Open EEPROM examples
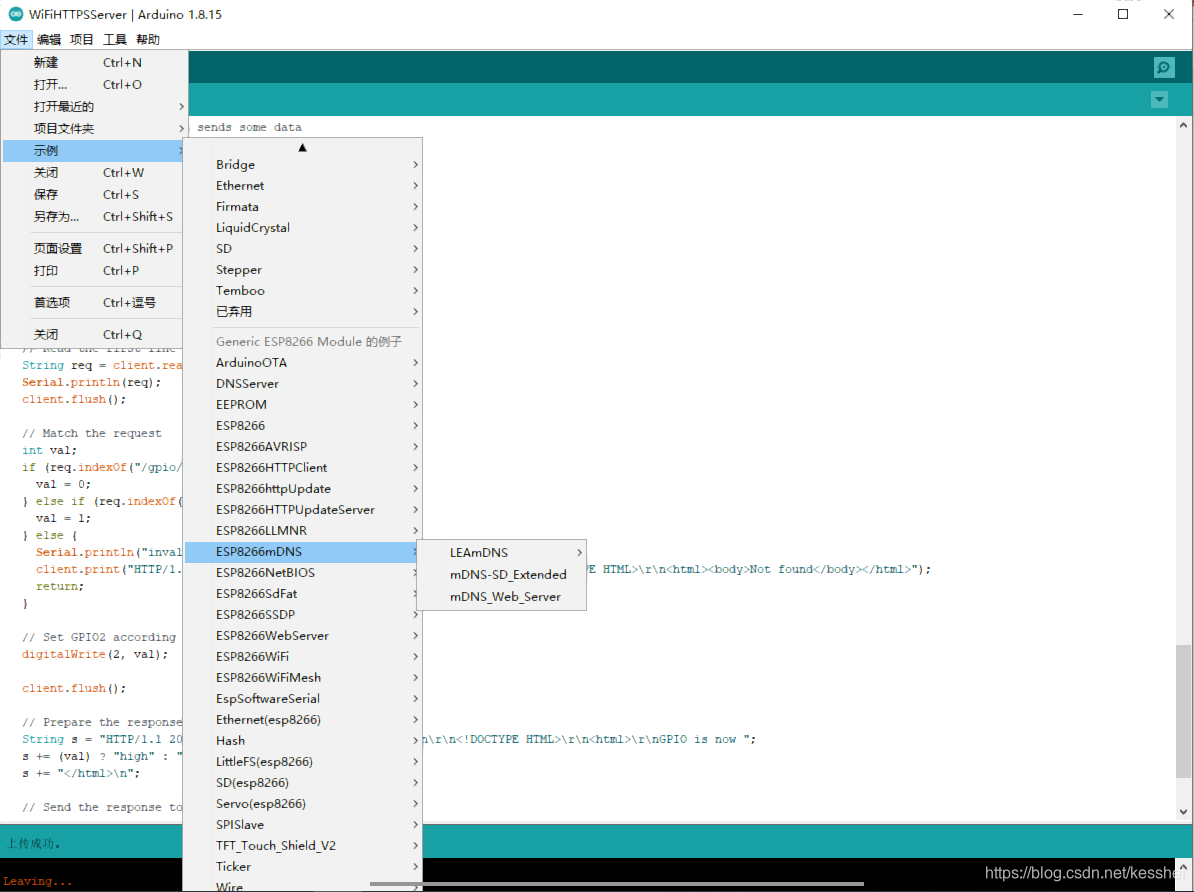The width and height of the screenshot is (1194, 892). (x=303, y=404)
